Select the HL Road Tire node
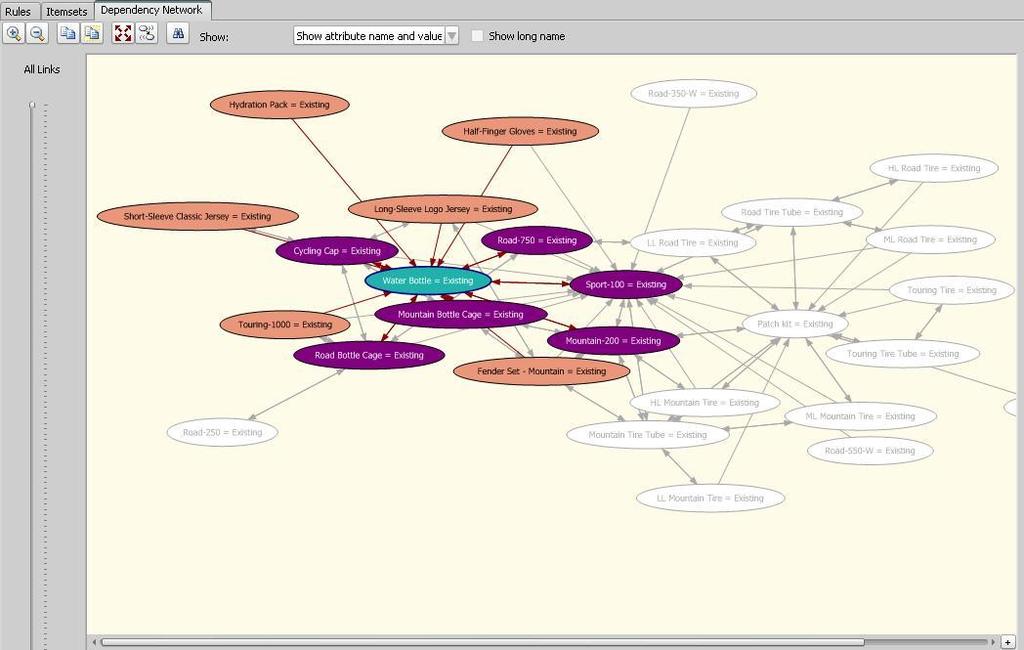 pyautogui.click(x=934, y=168)
